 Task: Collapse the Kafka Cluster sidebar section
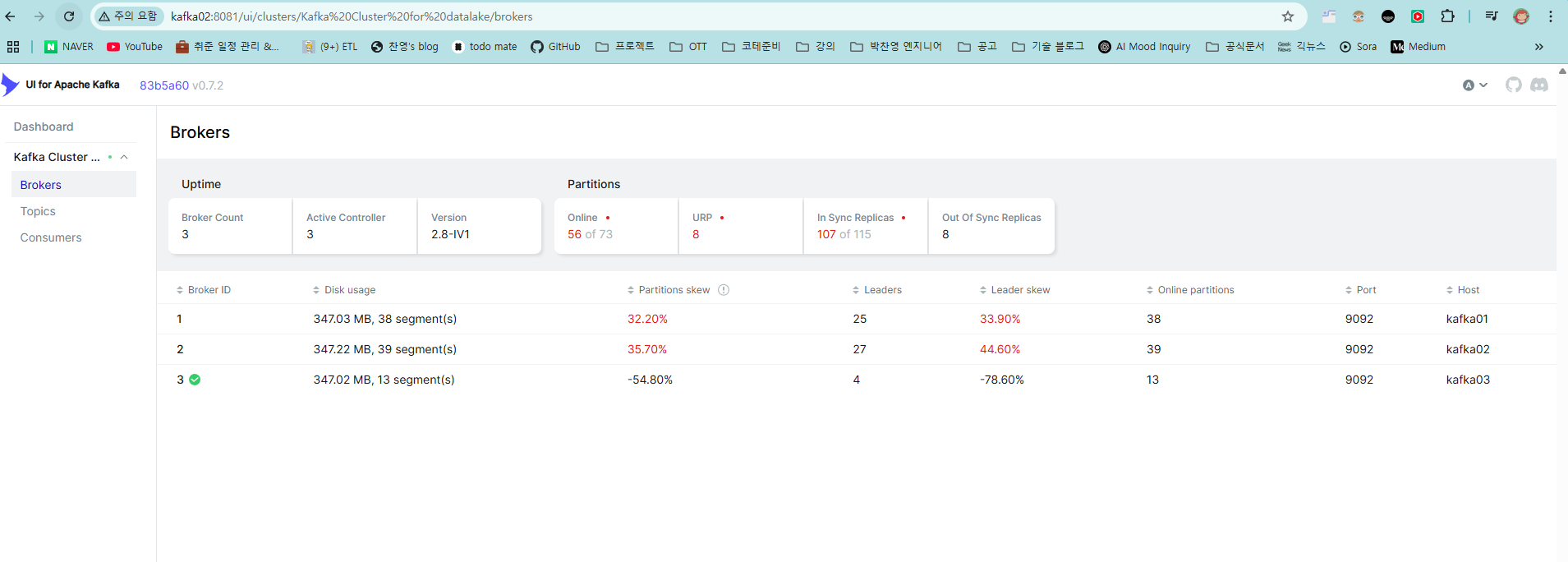[x=124, y=157]
